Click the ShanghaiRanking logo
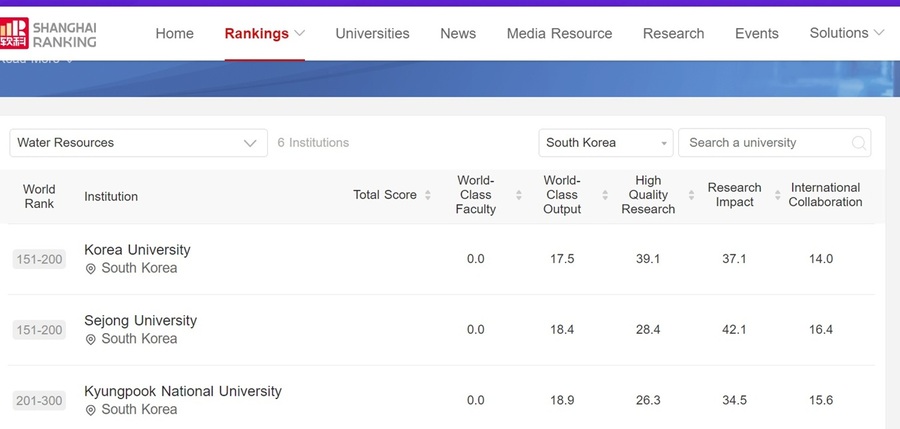 pos(50,33)
